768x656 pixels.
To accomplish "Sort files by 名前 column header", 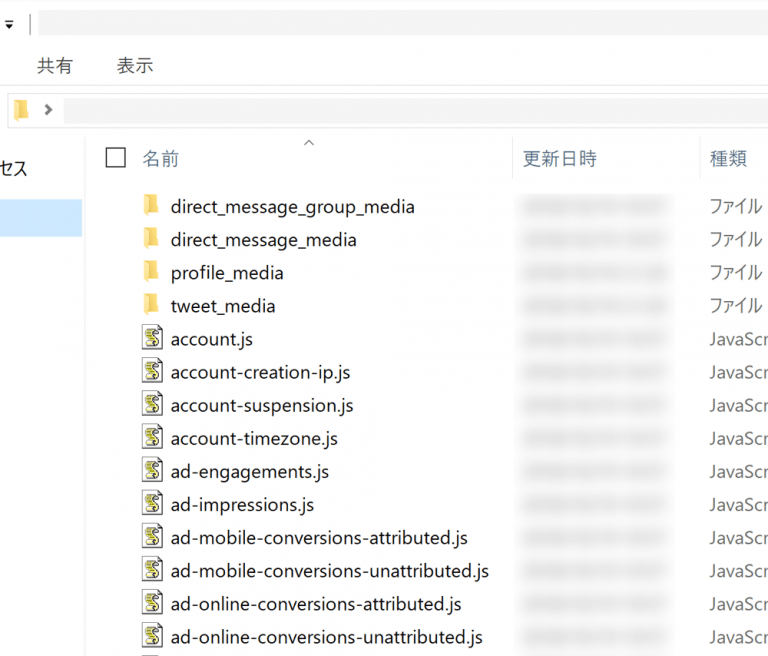I will pos(161,158).
